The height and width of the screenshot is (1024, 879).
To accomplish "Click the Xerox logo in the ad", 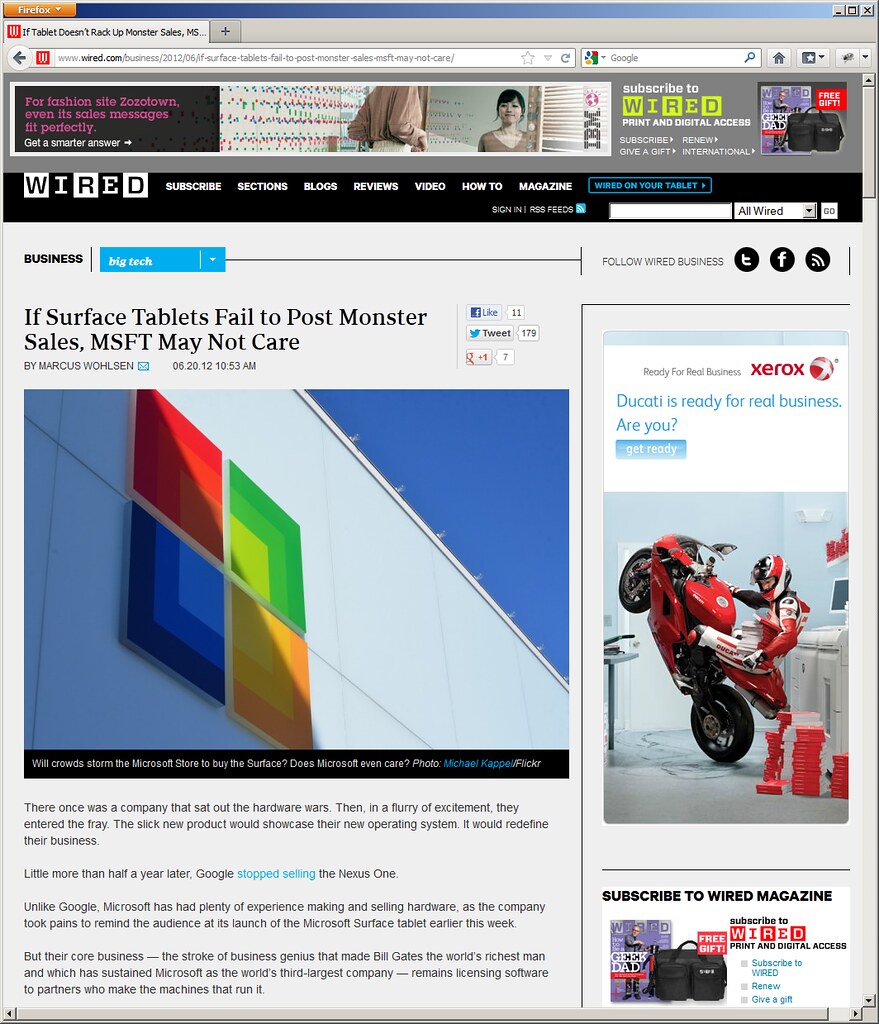I will [793, 369].
